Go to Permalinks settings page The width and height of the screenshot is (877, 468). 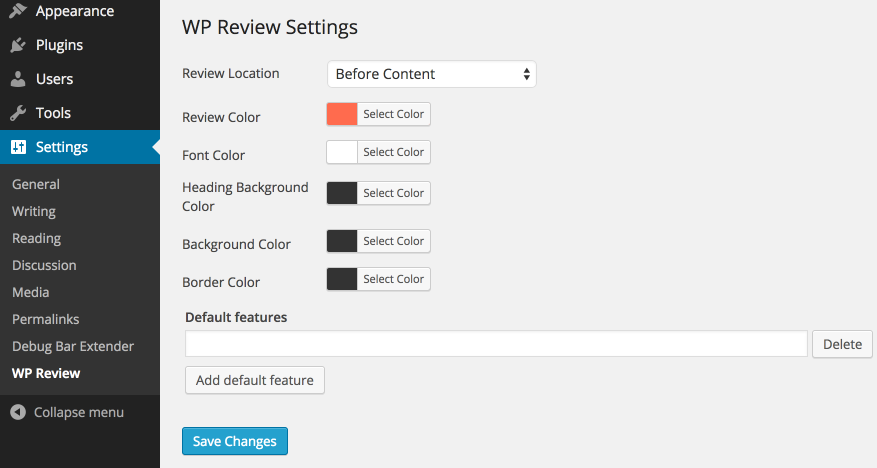pyautogui.click(x=46, y=319)
